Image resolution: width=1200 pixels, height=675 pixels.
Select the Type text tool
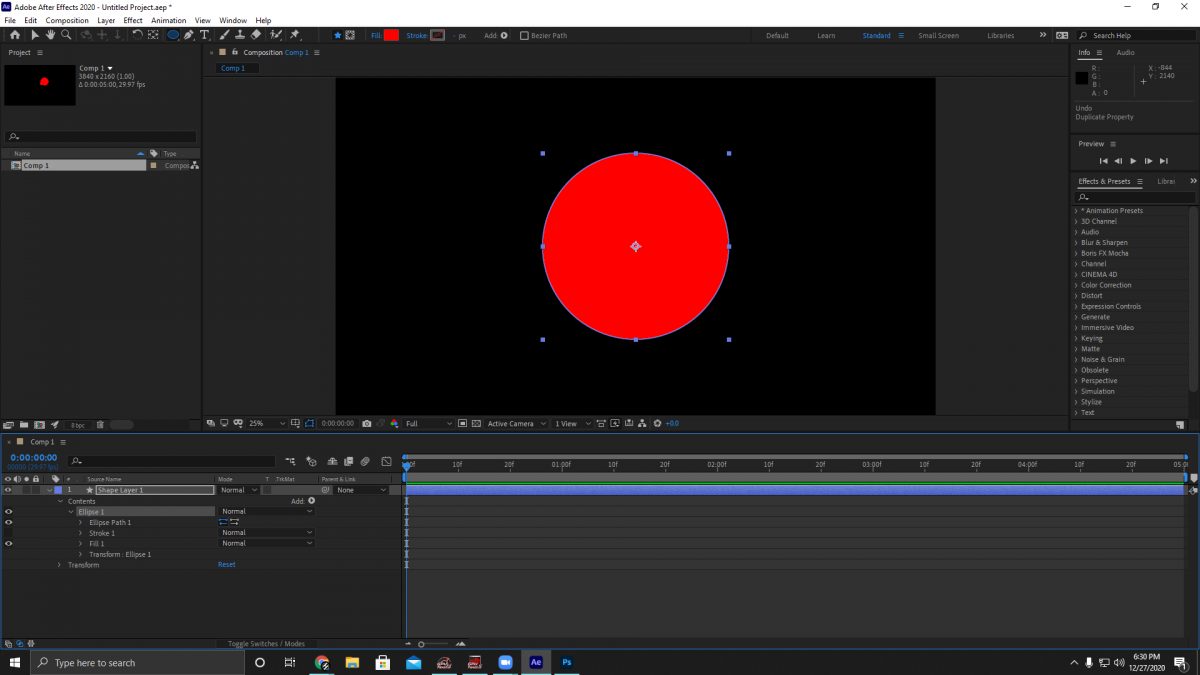pyautogui.click(x=204, y=35)
